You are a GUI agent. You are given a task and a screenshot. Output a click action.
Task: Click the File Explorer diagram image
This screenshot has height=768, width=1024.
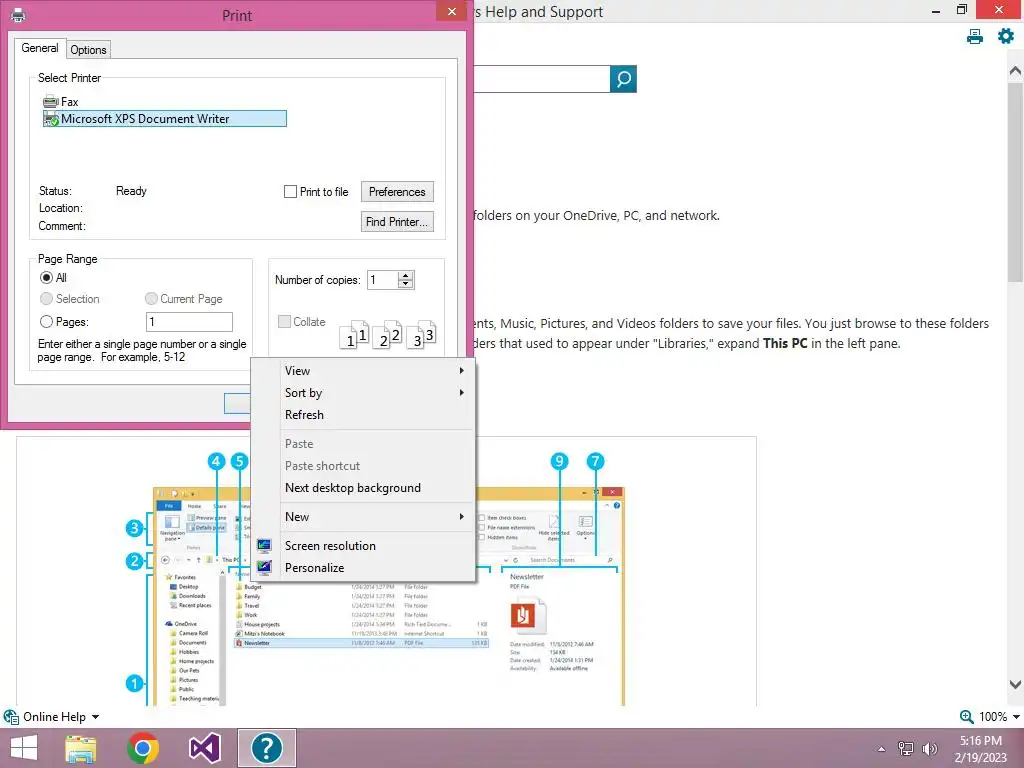[387, 571]
